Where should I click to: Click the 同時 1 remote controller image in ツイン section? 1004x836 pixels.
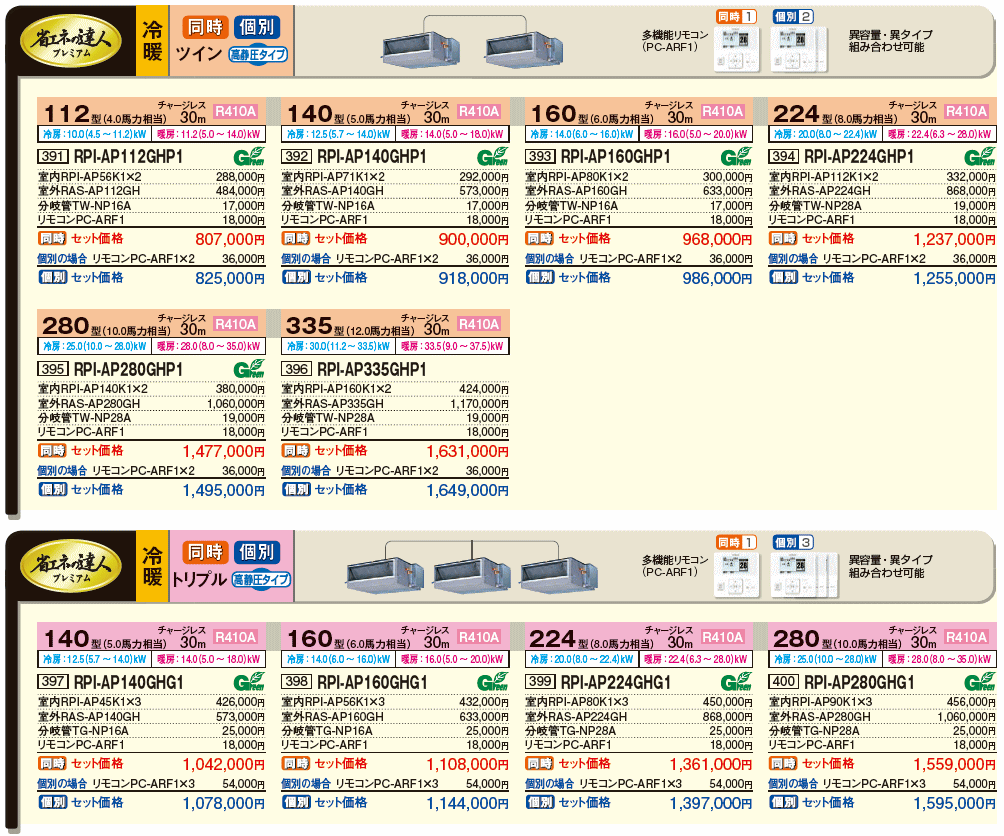737,49
